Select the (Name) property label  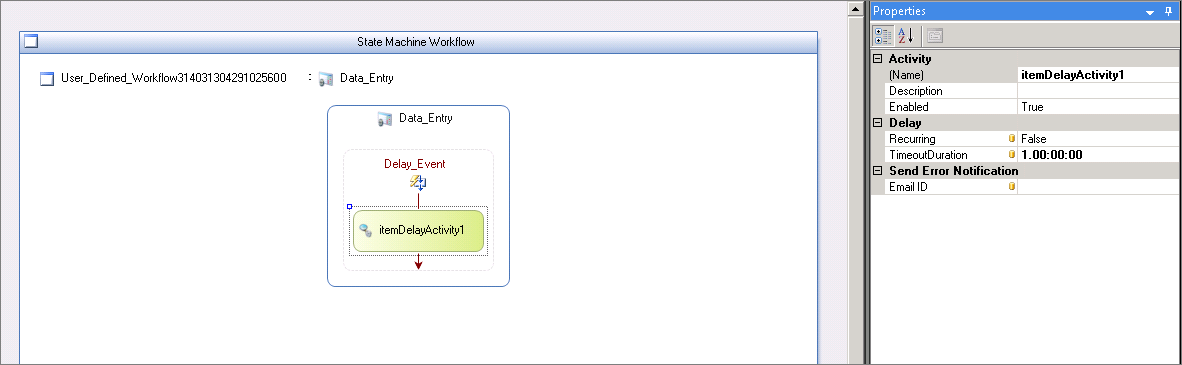click(906, 75)
